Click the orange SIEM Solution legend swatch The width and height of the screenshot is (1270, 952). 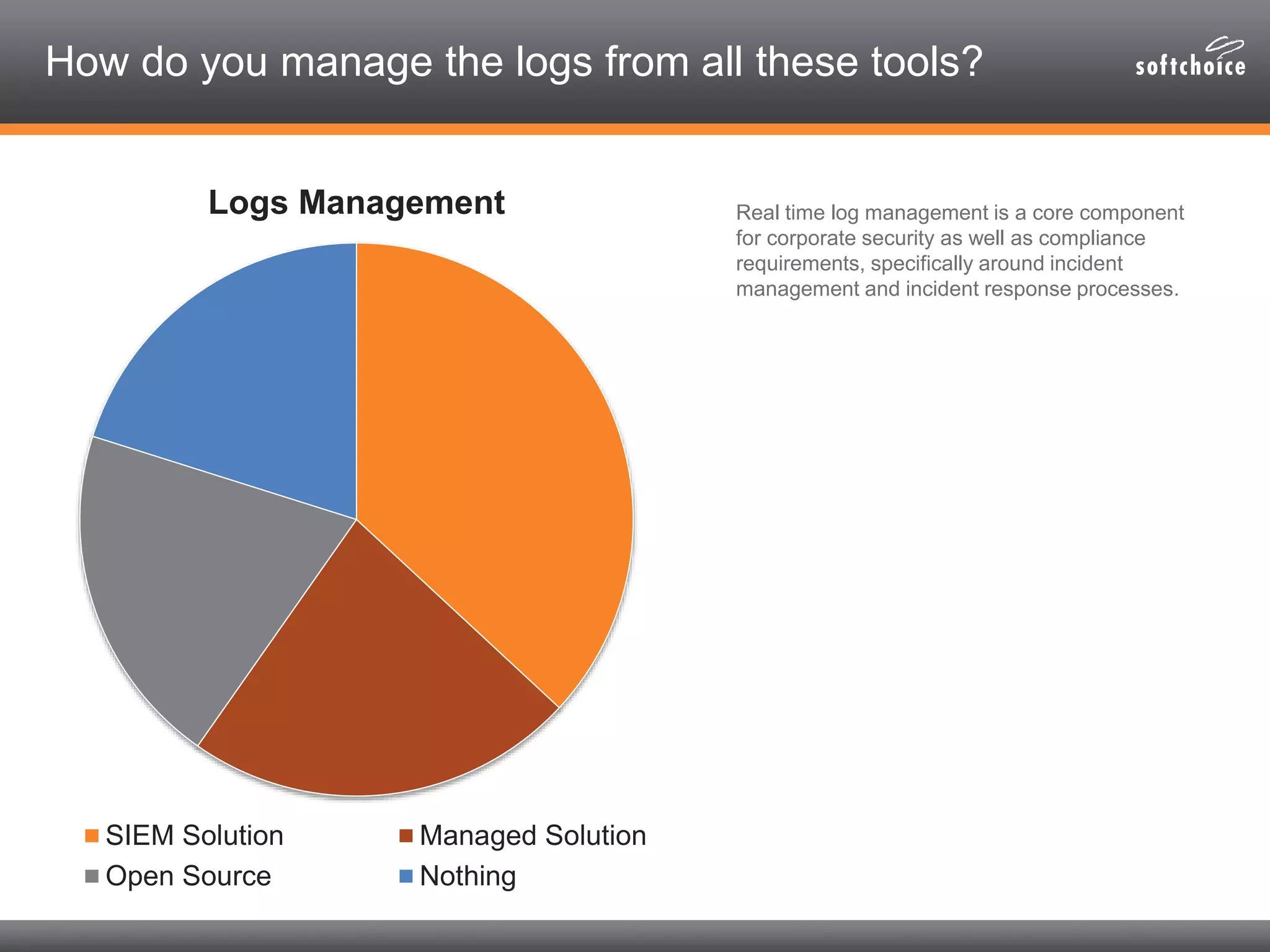[x=92, y=836]
